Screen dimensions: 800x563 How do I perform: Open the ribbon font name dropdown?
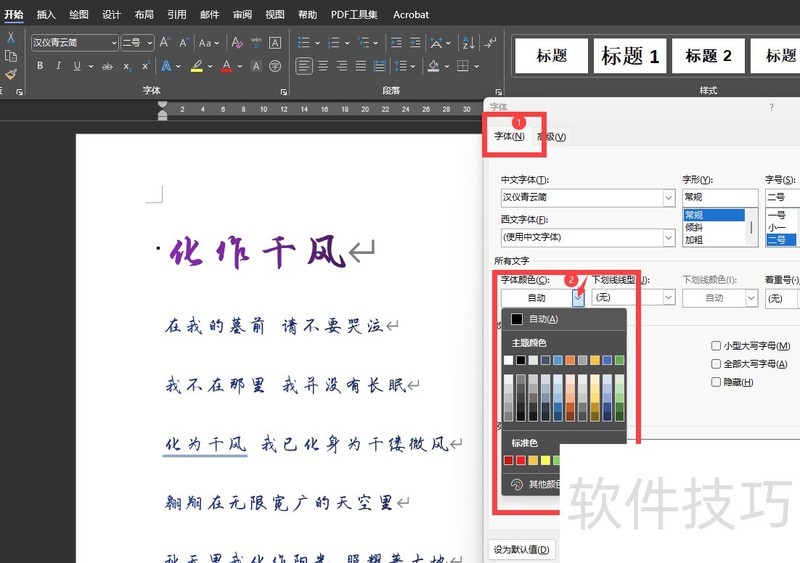point(114,43)
